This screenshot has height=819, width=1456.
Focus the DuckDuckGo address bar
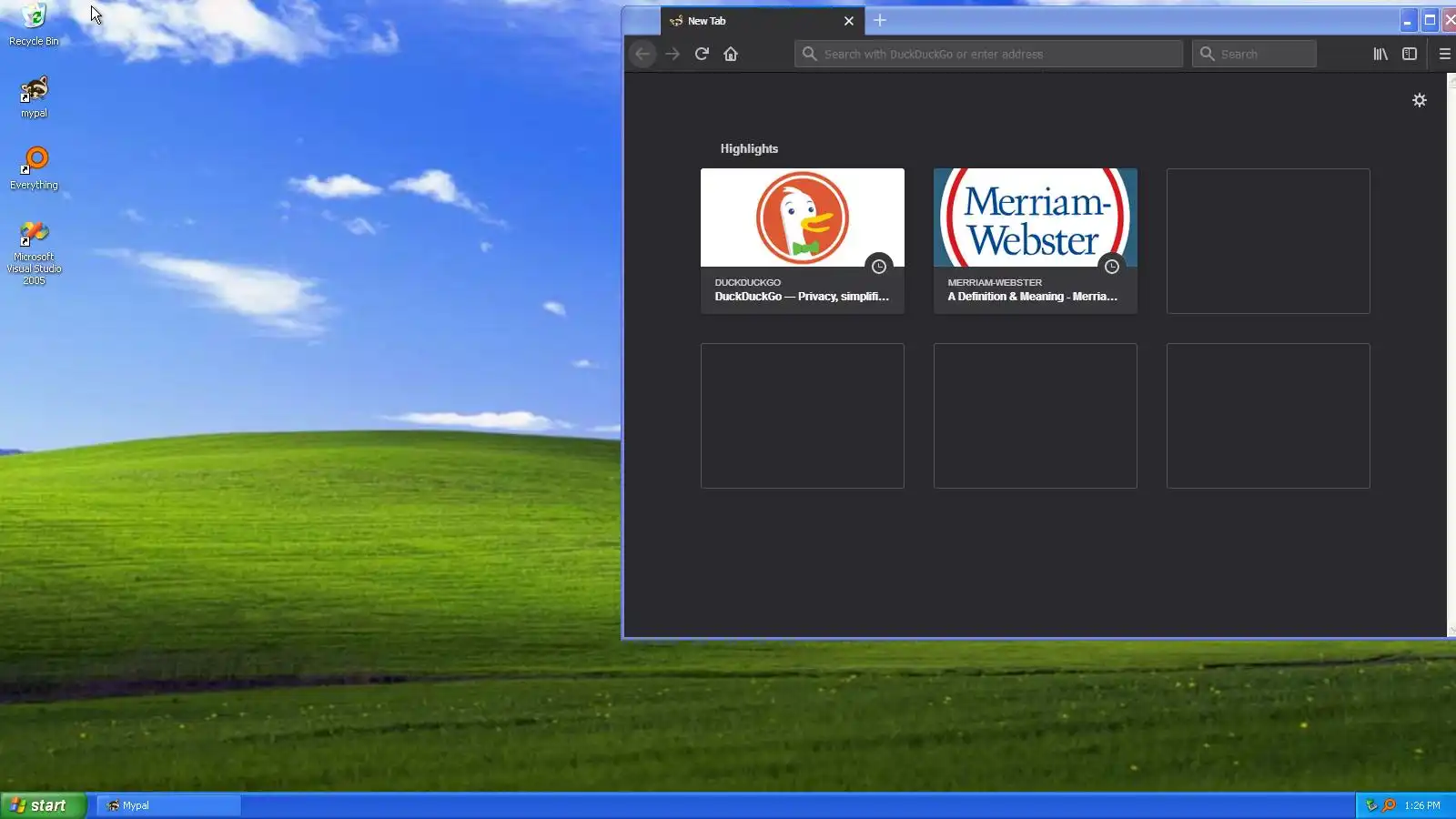coord(989,54)
